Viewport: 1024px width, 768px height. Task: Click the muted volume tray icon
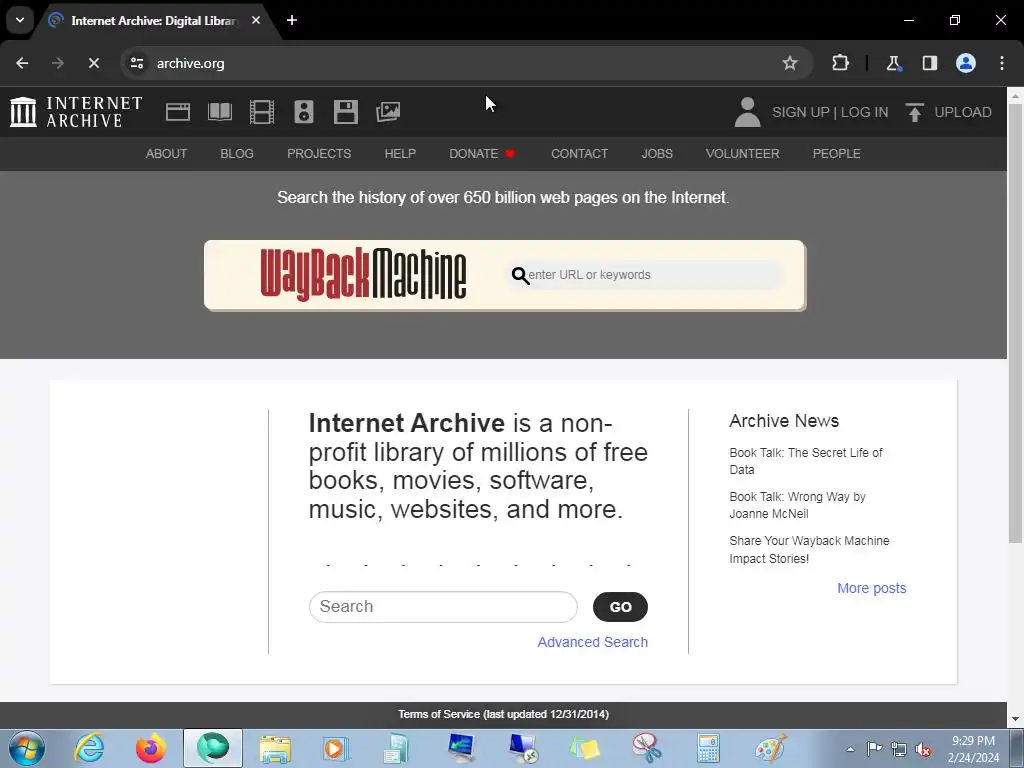point(923,749)
